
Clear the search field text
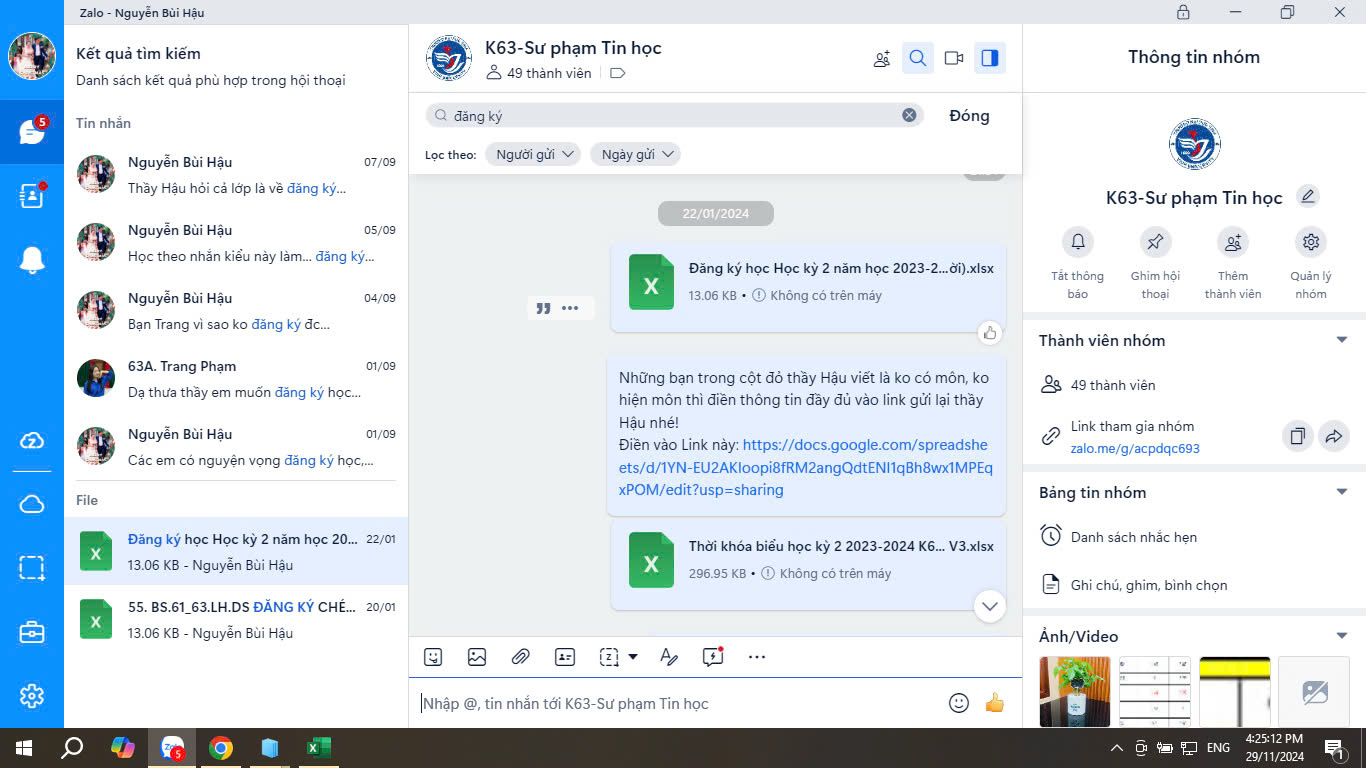909,115
